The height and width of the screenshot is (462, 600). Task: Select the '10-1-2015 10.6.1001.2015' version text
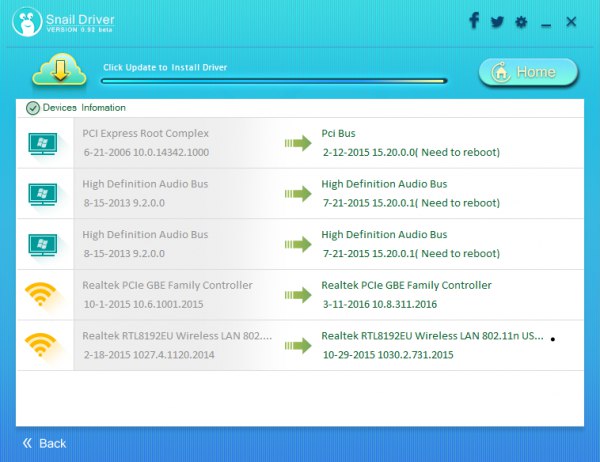click(x=143, y=304)
